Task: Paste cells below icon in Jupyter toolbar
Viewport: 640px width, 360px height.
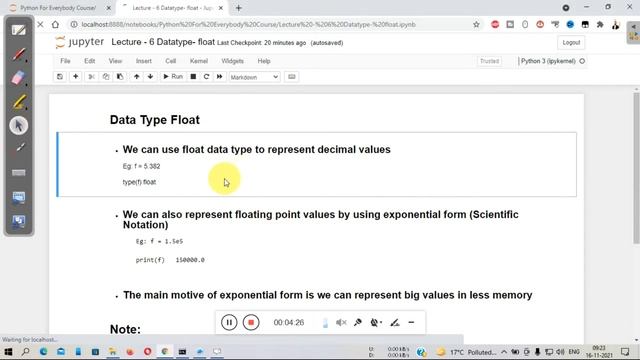Action: click(120, 77)
